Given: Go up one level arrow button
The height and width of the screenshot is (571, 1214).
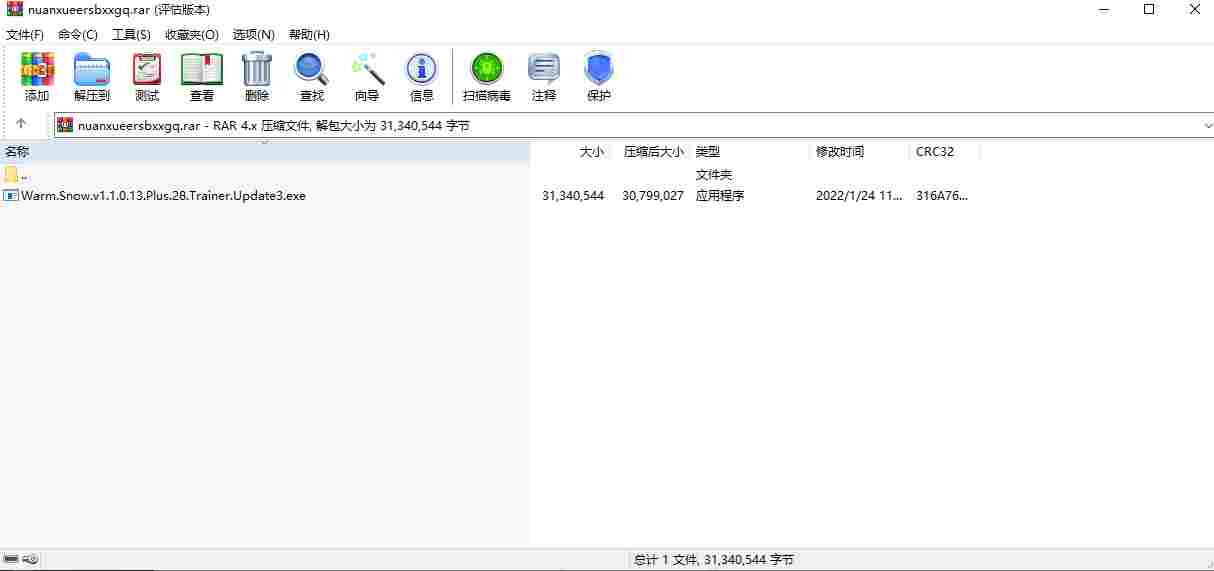Looking at the screenshot, I should (21, 125).
